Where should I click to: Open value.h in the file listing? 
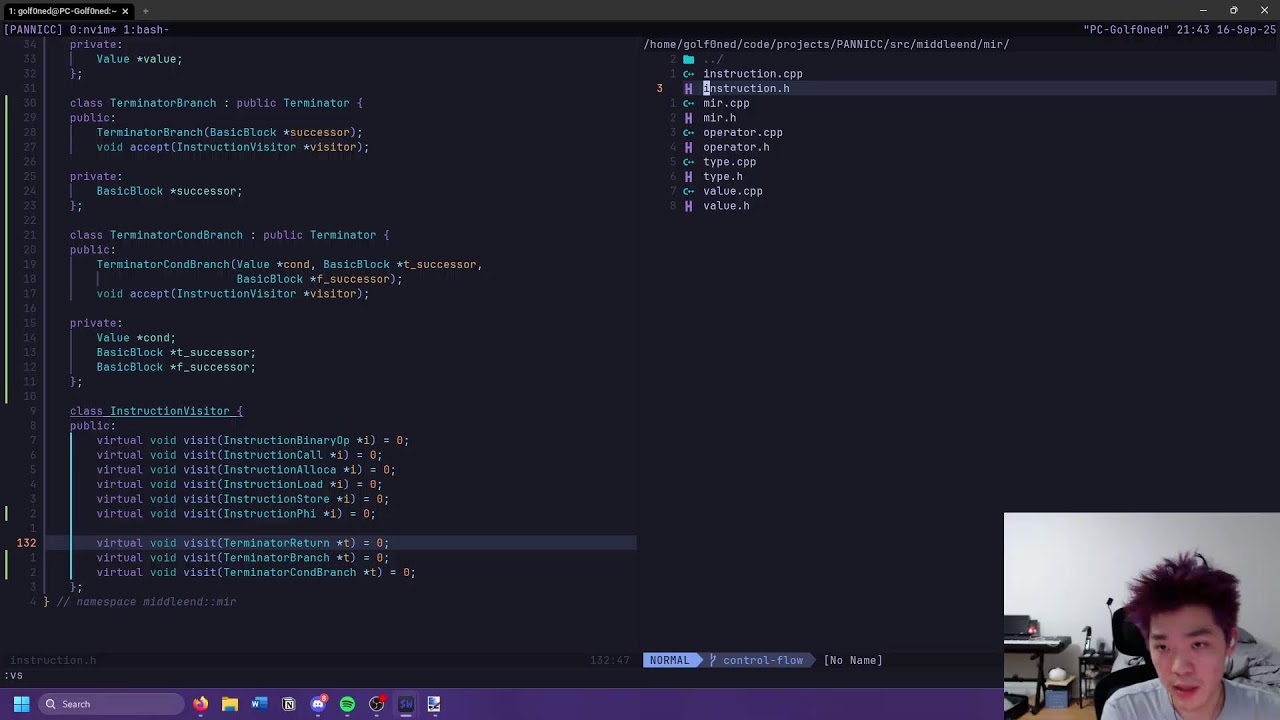(726, 206)
